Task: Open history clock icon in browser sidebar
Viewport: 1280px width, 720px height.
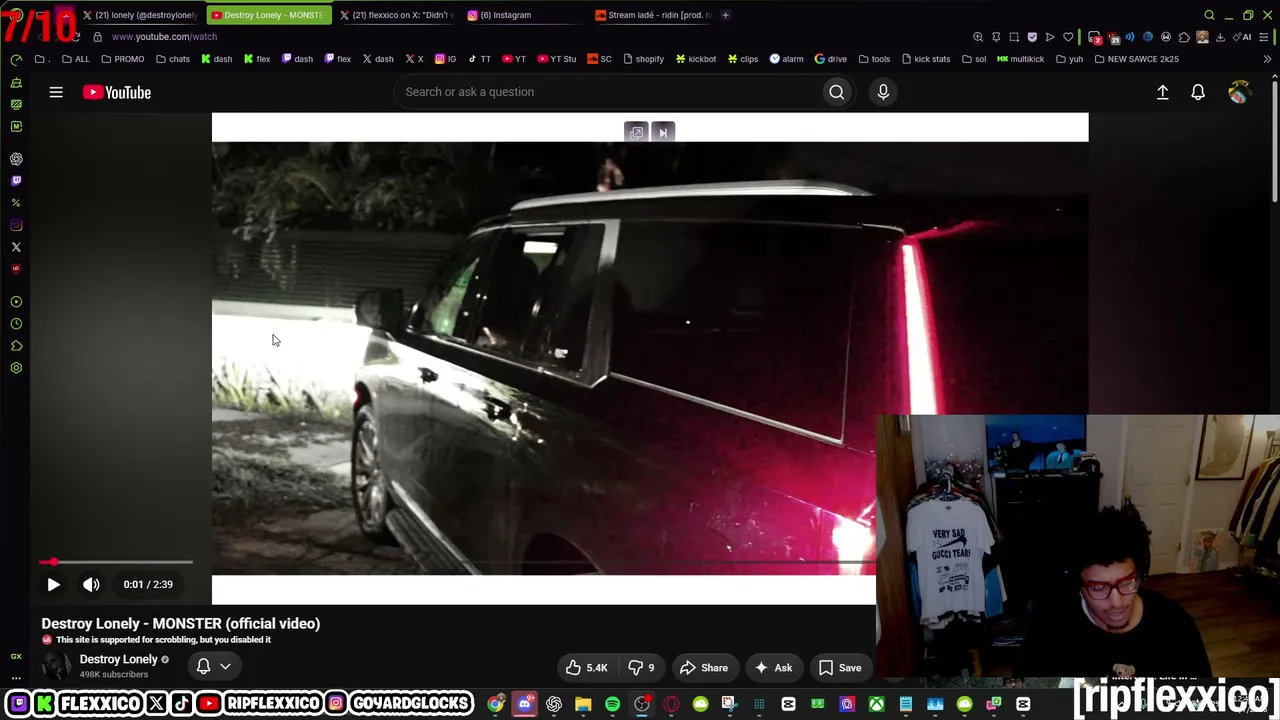Action: [x=16, y=324]
